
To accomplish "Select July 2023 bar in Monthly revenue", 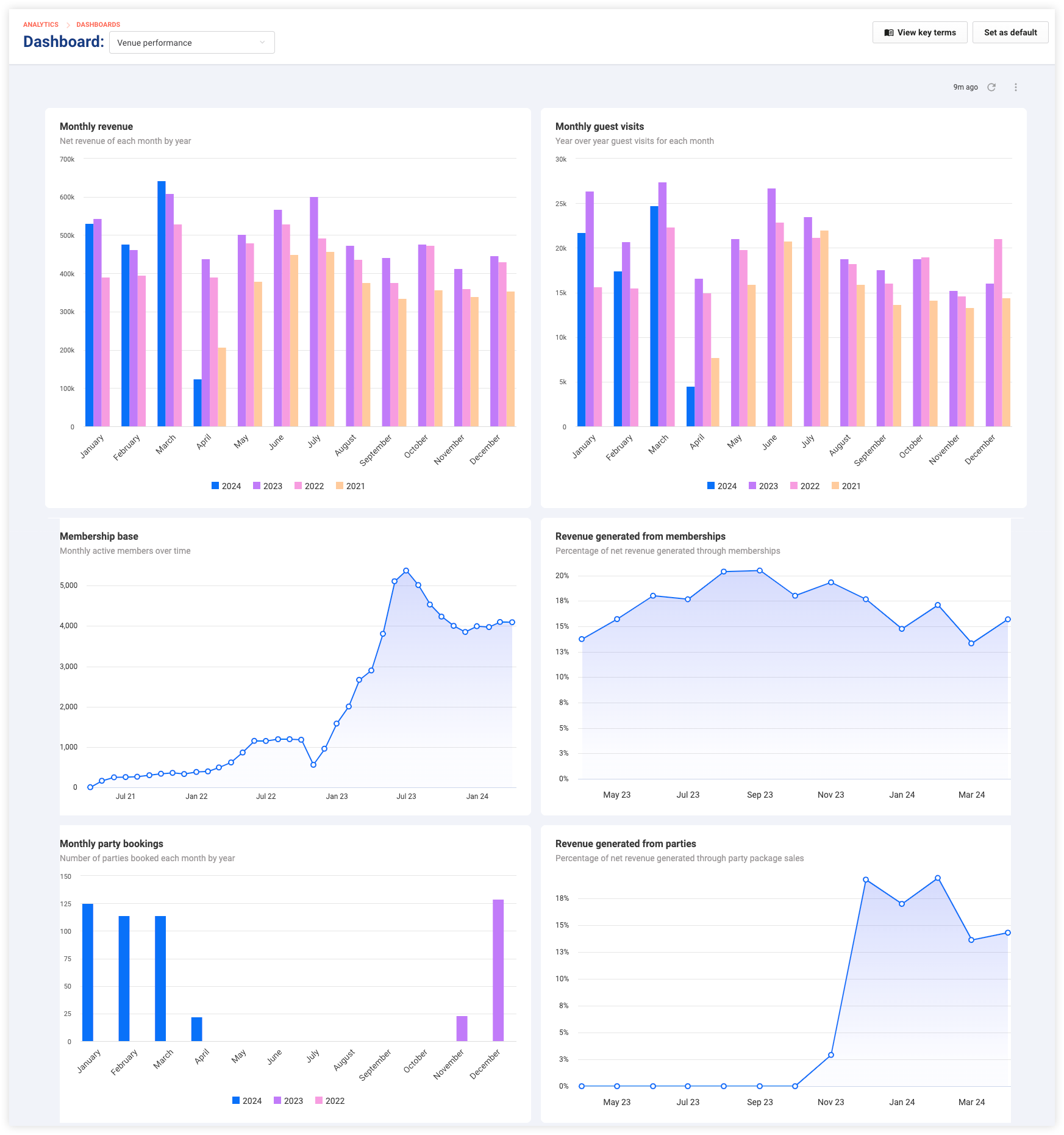I will click(x=314, y=312).
